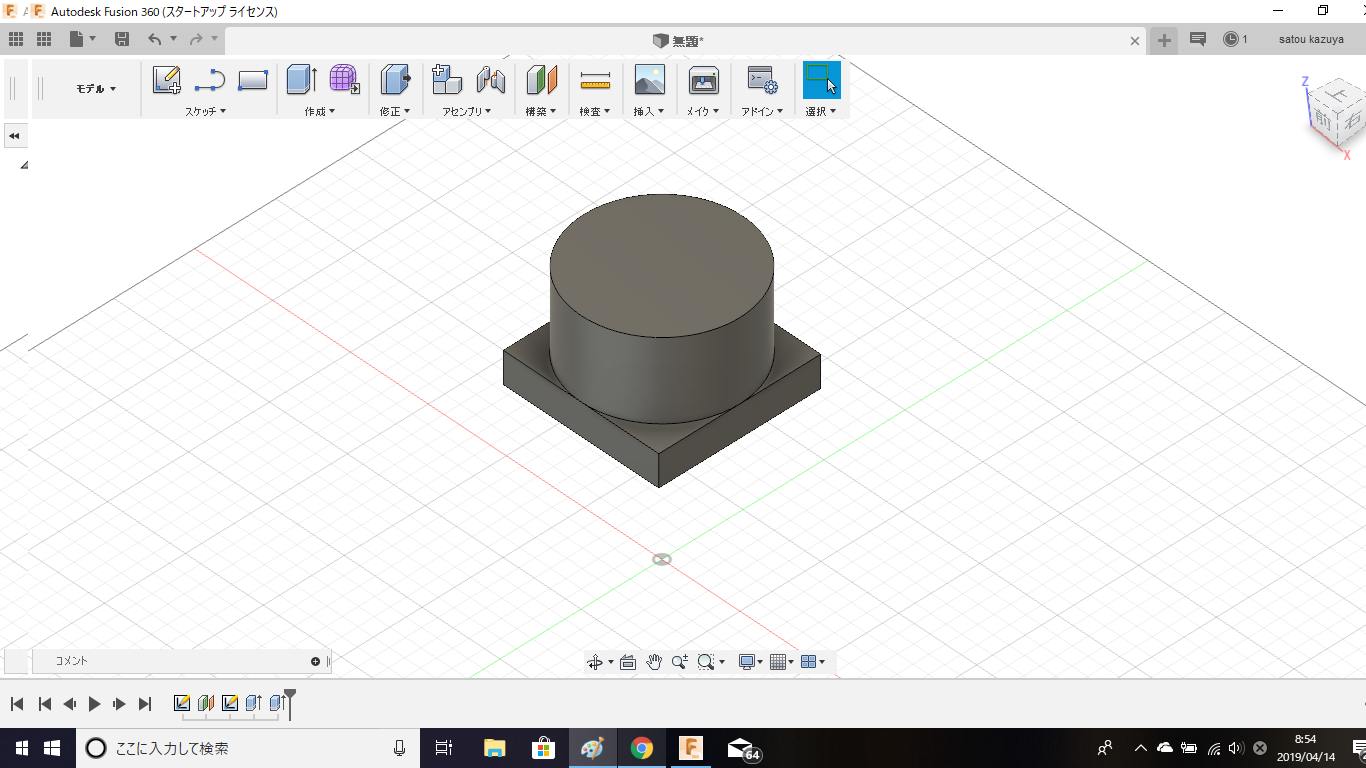Open the satou kazuya account menu

(1311, 39)
